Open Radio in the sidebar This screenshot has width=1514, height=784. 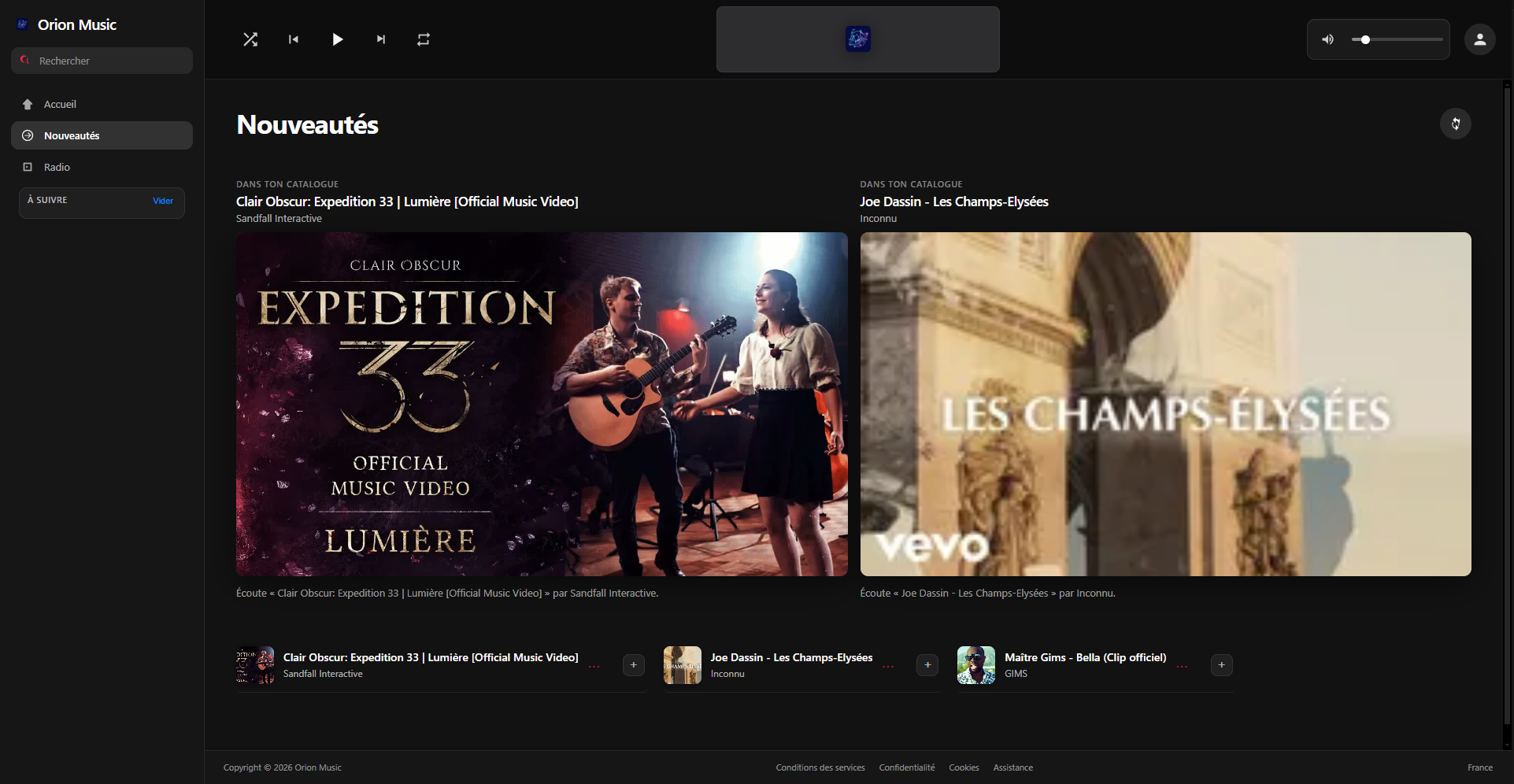(102, 167)
